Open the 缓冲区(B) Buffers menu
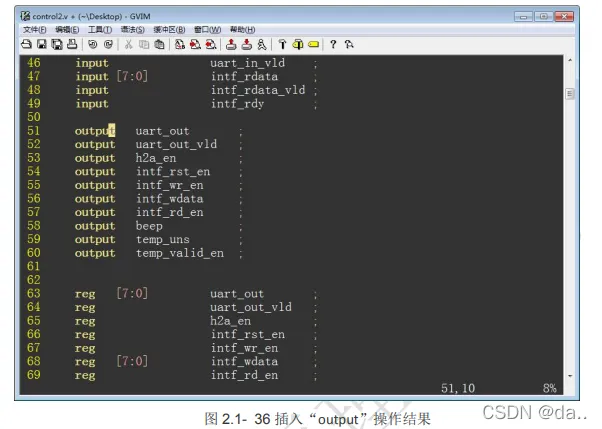This screenshot has width=602, height=429. (169, 30)
